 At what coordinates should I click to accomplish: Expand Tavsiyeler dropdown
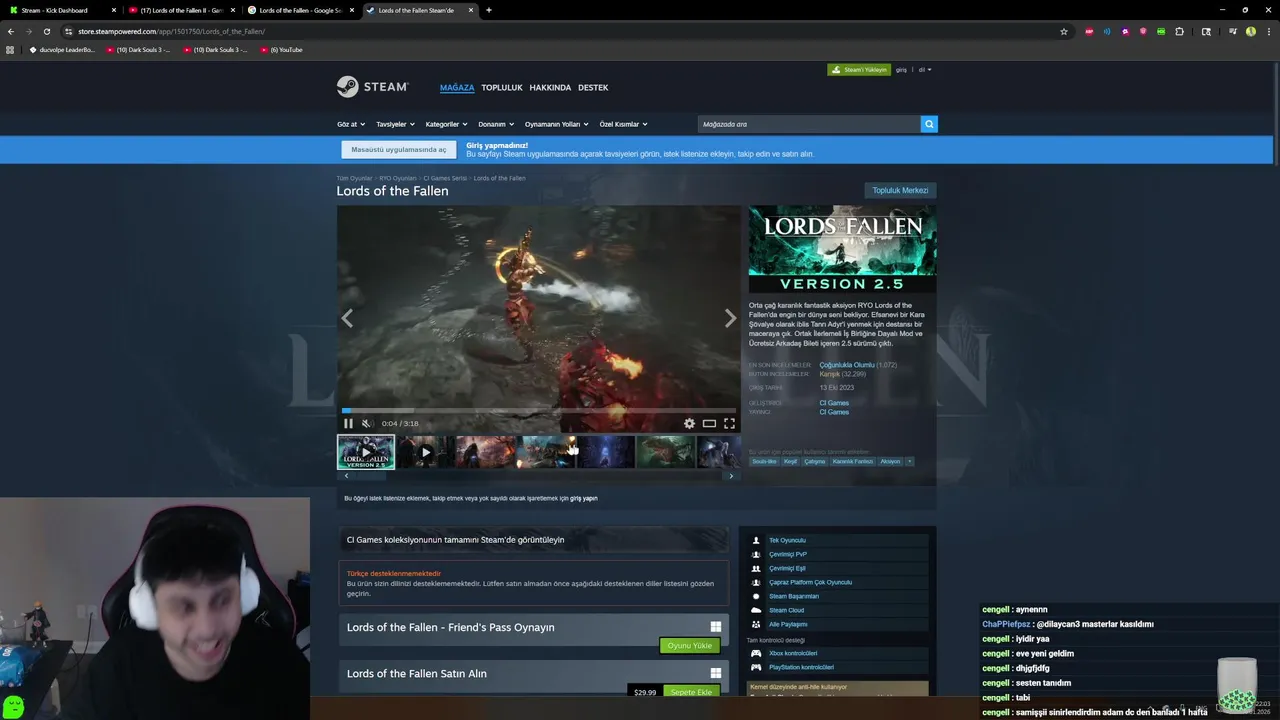[394, 124]
